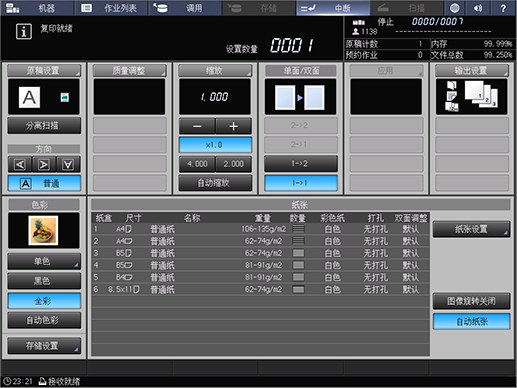
Task: Expand the 原稿设置 original settings panel
Action: click(x=44, y=71)
